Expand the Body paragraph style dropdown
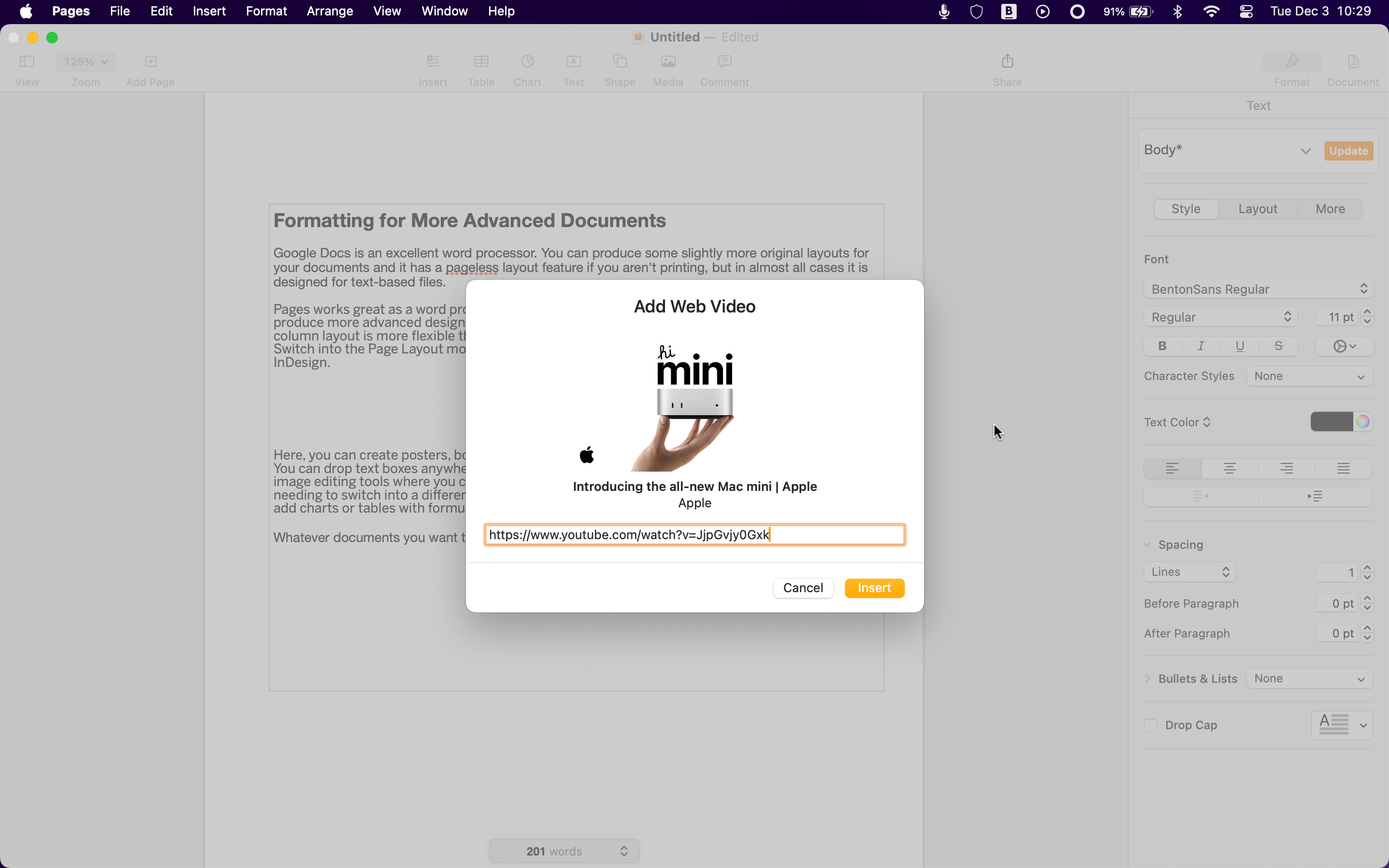Screen dimensions: 1389x868 pyautogui.click(x=1305, y=150)
